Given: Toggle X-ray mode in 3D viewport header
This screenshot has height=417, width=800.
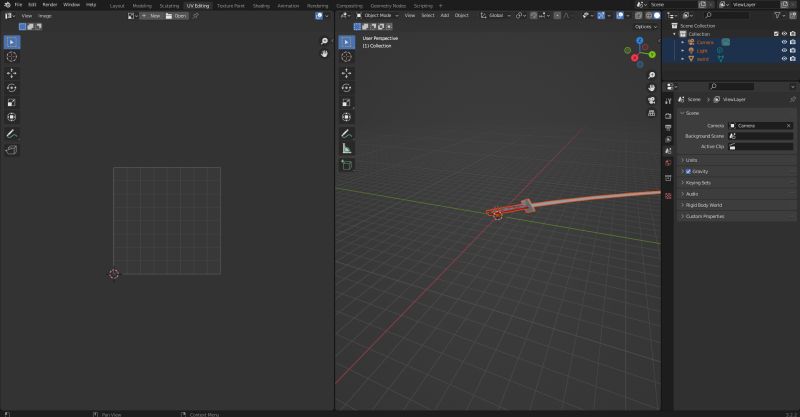Looking at the screenshot, I should click(x=638, y=16).
